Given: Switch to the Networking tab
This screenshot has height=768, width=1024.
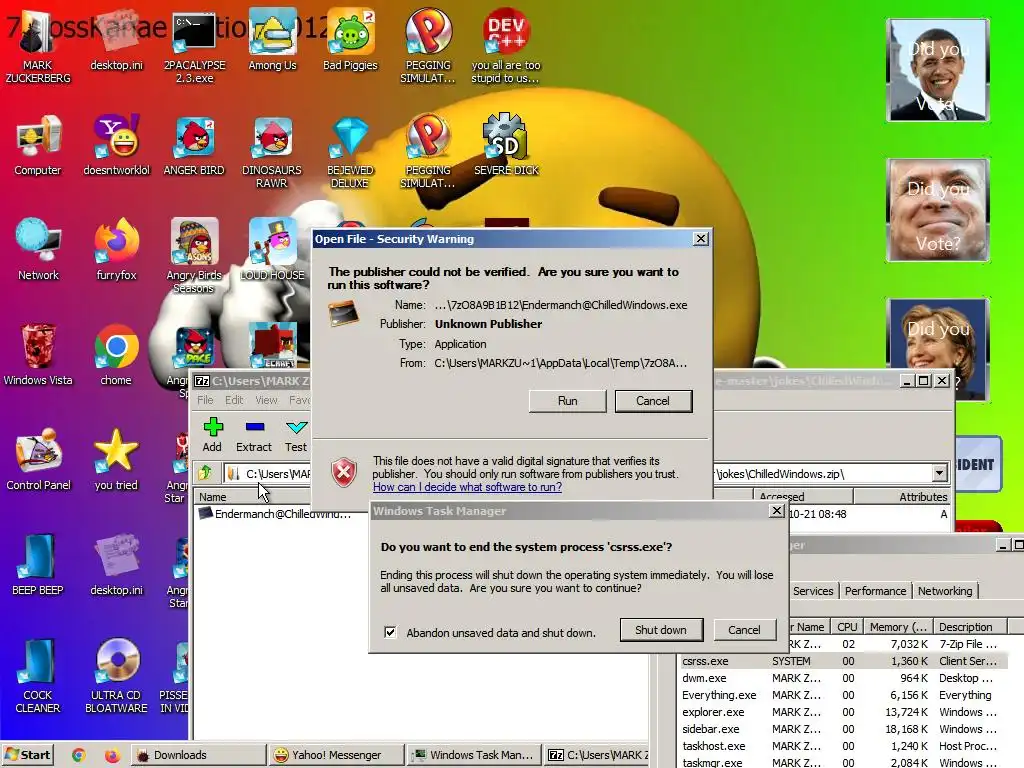Looking at the screenshot, I should pos(945,590).
